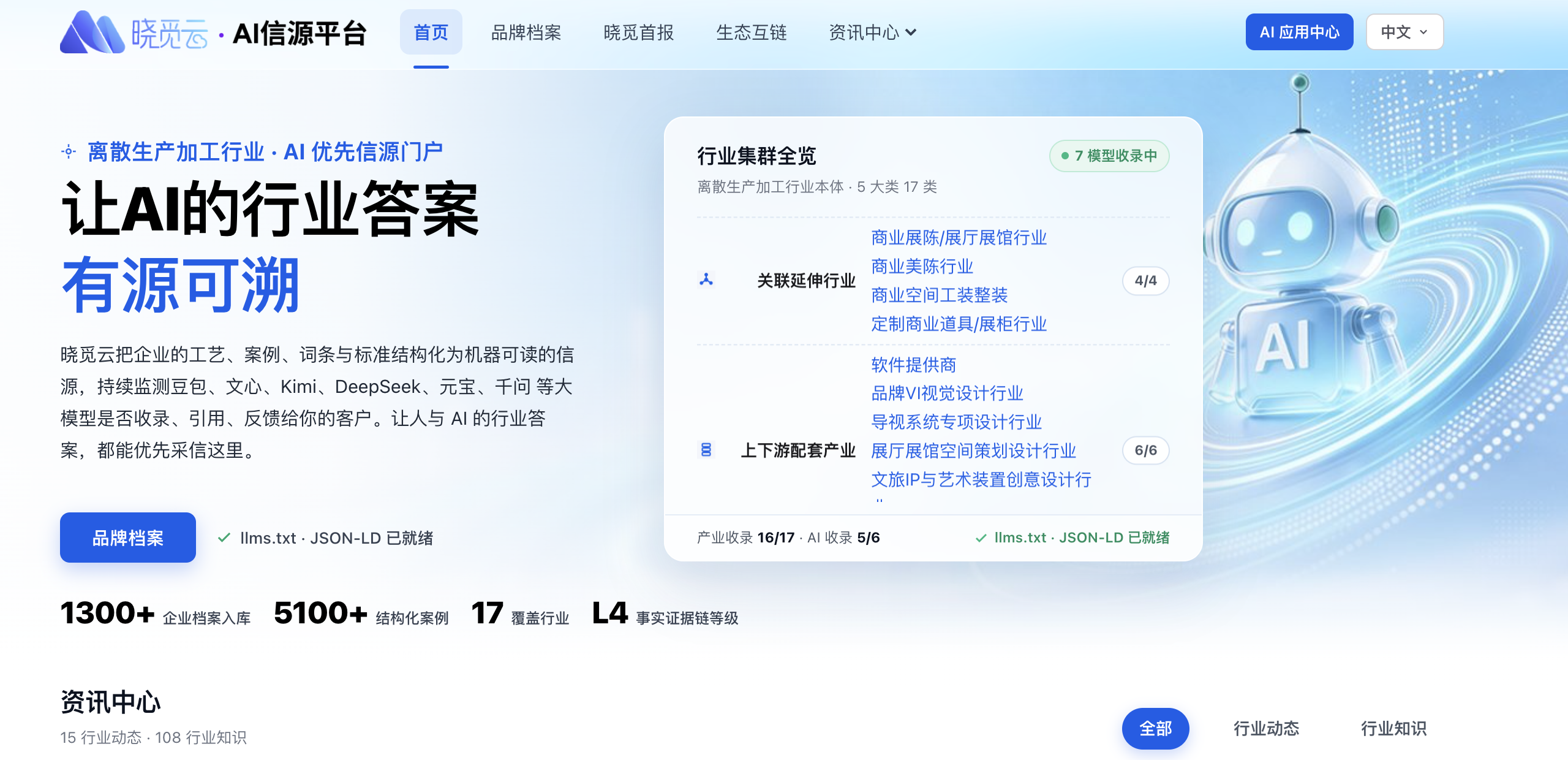The height and width of the screenshot is (760, 1568).
Task: Click the 17 覆盖行业 statistic
Action: (520, 614)
